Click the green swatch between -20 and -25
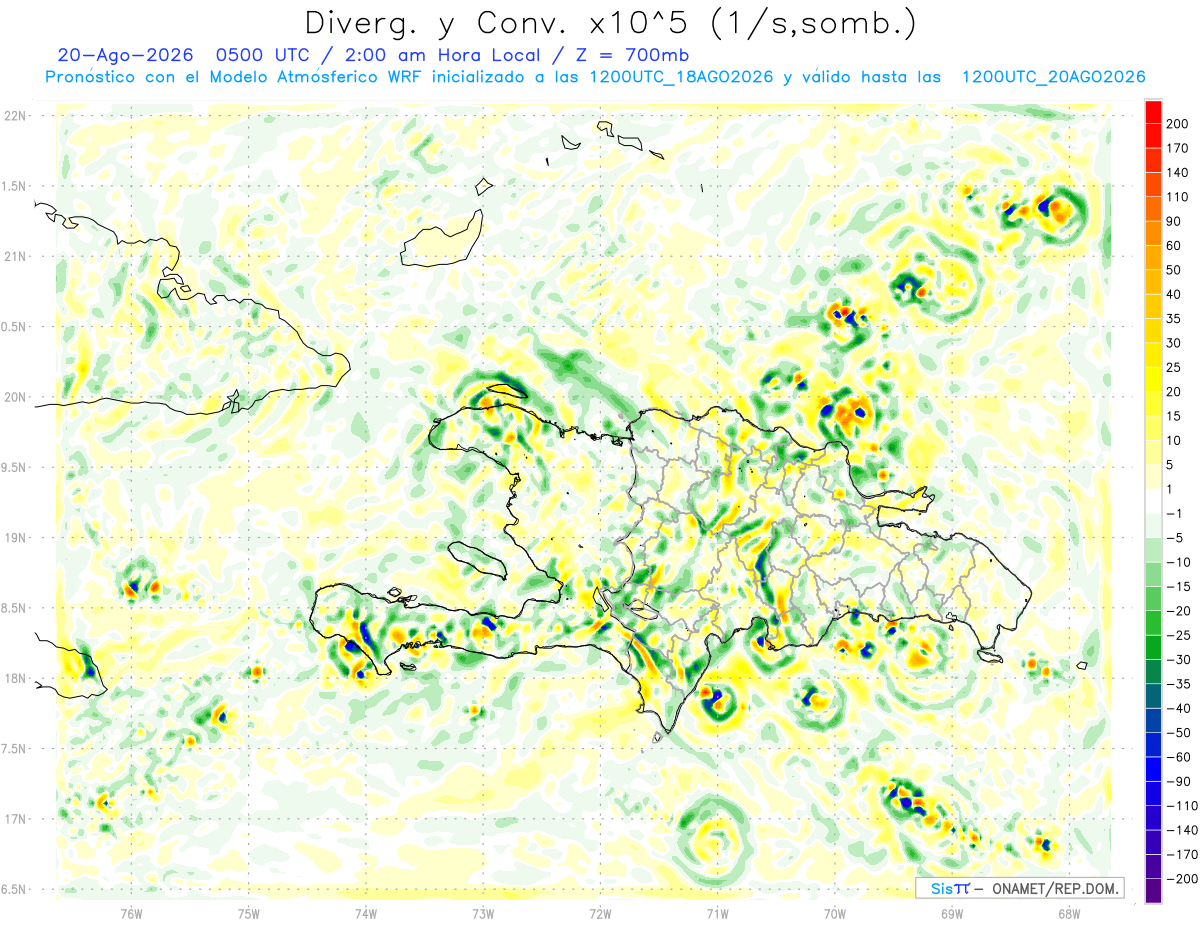 tap(1153, 623)
